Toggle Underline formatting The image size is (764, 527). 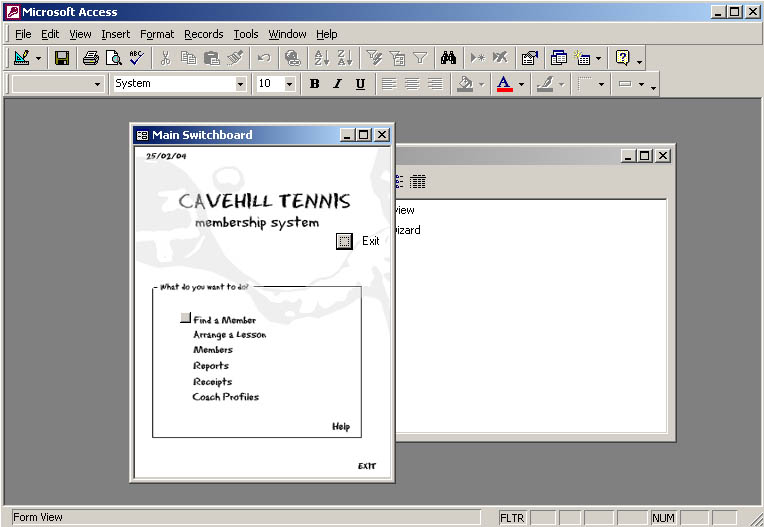(360, 84)
